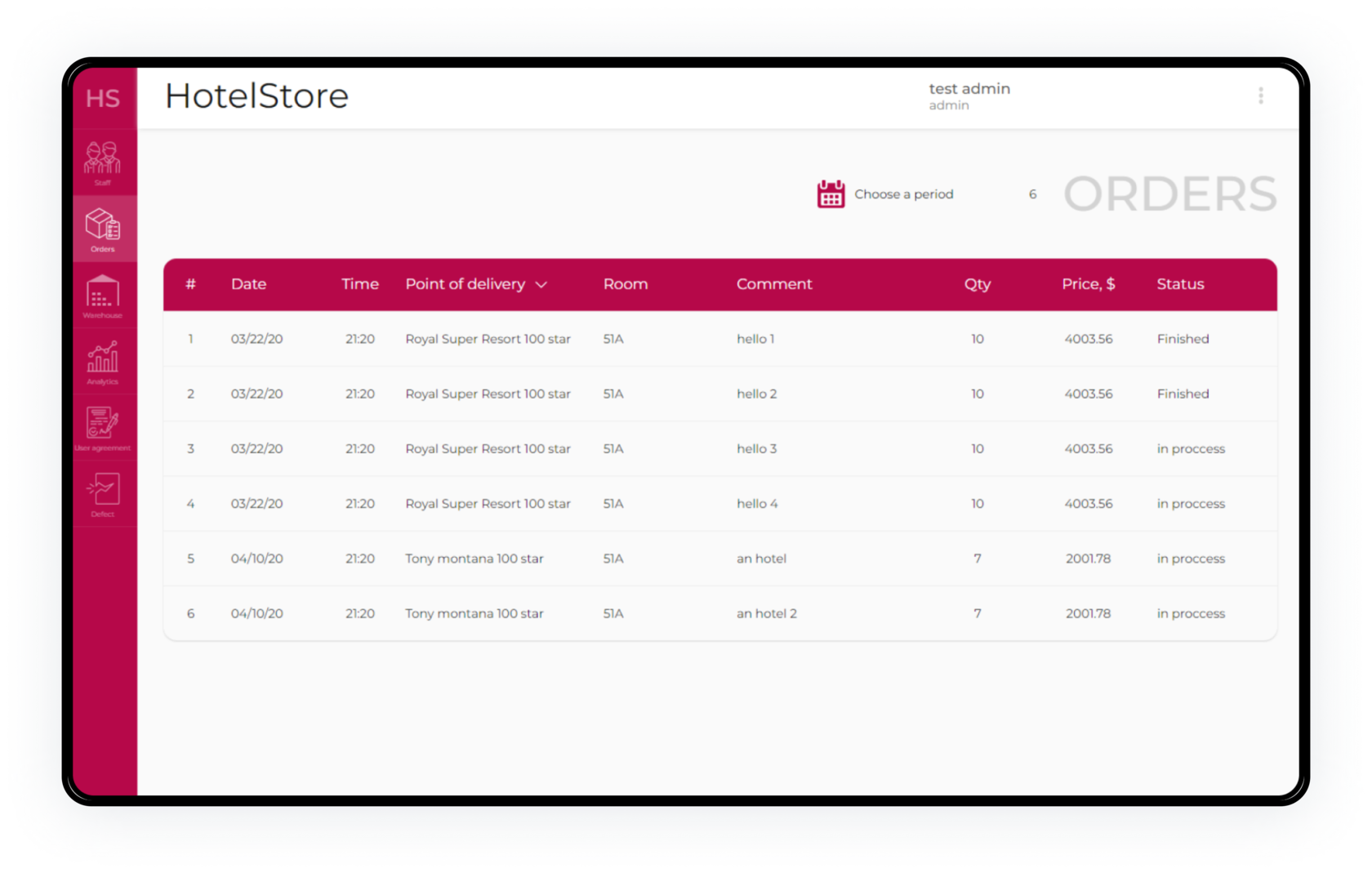Click the row number 6
Image resolution: width=1372 pixels, height=873 pixels.
pyautogui.click(x=190, y=613)
